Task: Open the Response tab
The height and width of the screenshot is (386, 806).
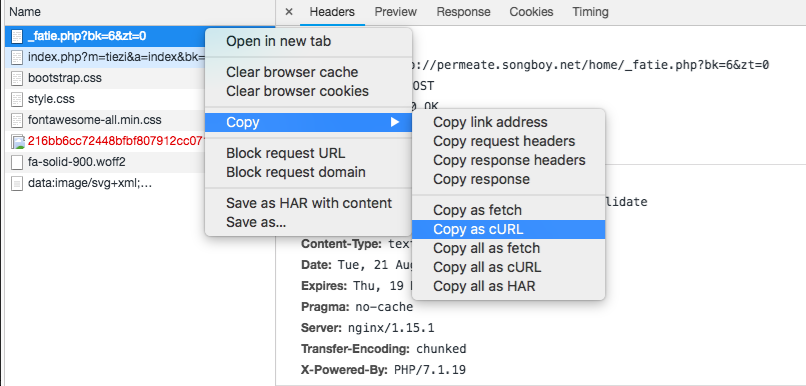Action: pyautogui.click(x=463, y=12)
